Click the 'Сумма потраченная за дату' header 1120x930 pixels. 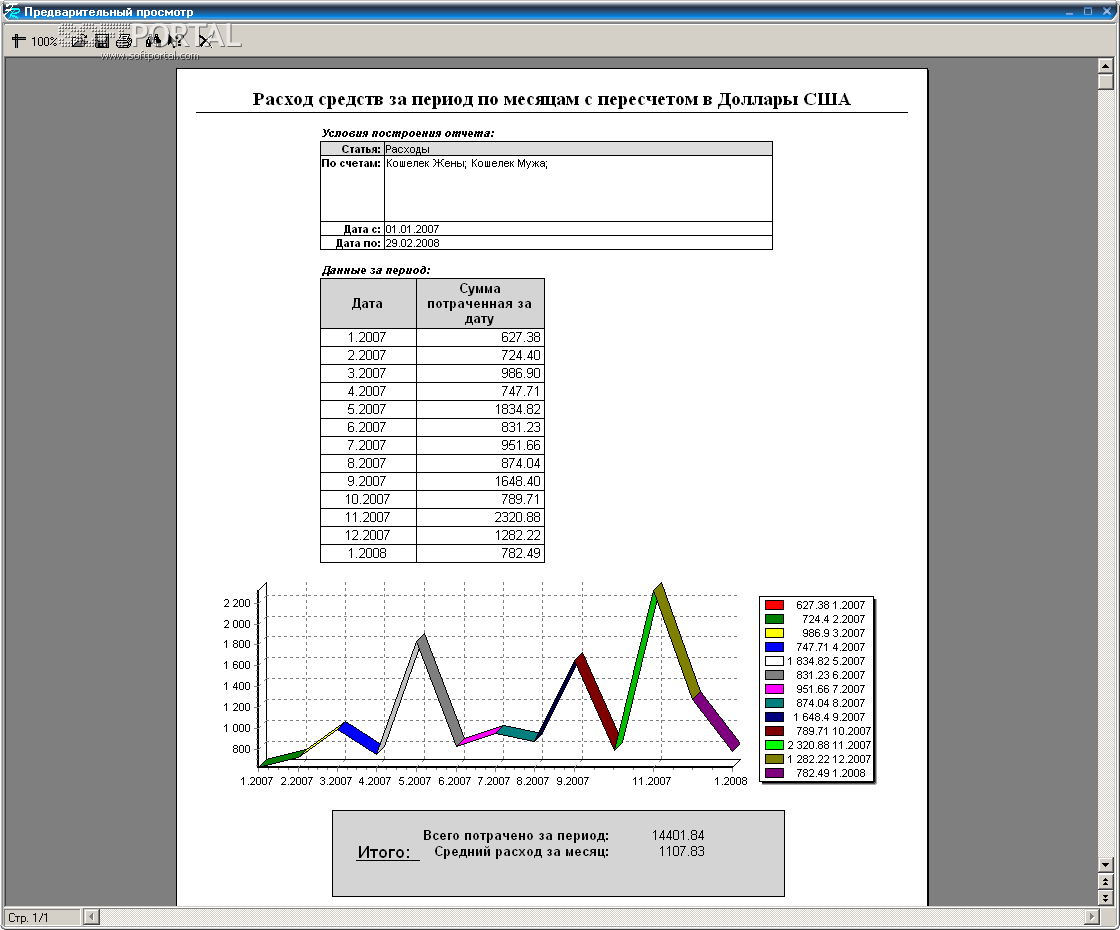click(x=480, y=304)
